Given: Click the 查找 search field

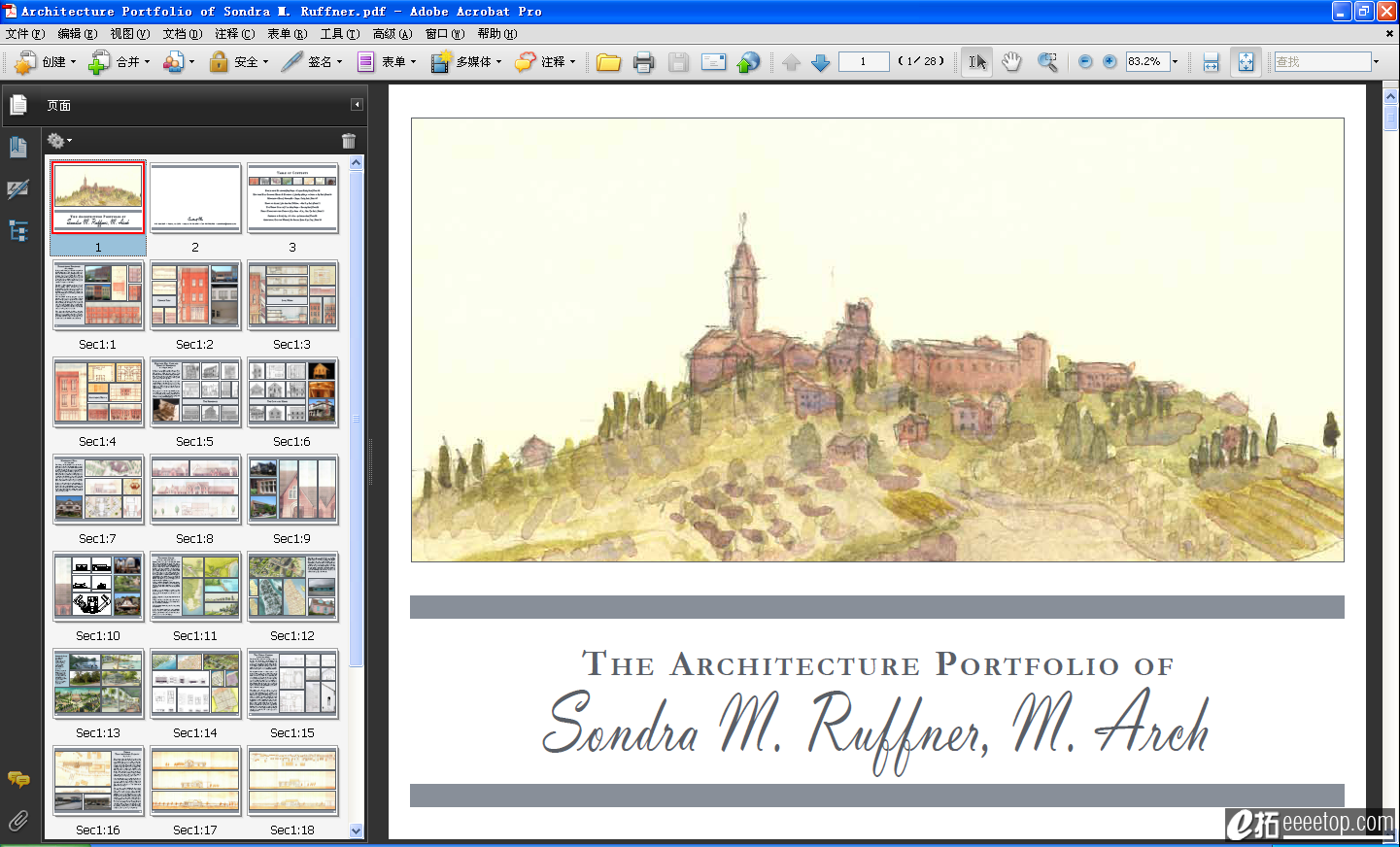Looking at the screenshot, I should tap(1322, 61).
